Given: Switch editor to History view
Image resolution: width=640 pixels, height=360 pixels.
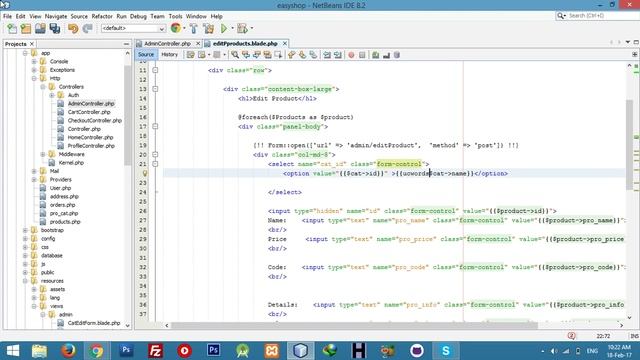Looking at the screenshot, I should pyautogui.click(x=169, y=55).
